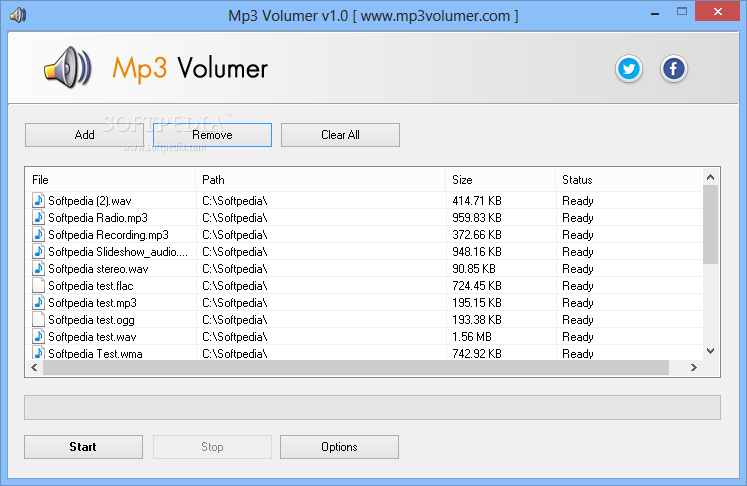The height and width of the screenshot is (486, 747).
Task: Click the vertical scrollbar down arrow
Action: click(710, 351)
